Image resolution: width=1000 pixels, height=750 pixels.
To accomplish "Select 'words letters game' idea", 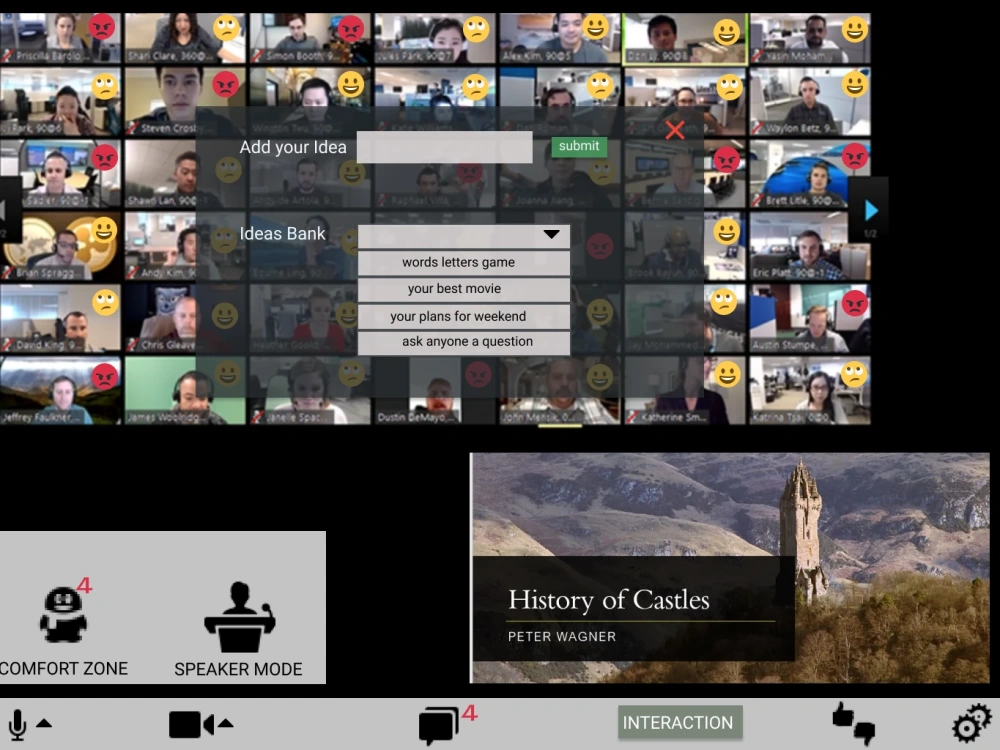I will point(464,263).
